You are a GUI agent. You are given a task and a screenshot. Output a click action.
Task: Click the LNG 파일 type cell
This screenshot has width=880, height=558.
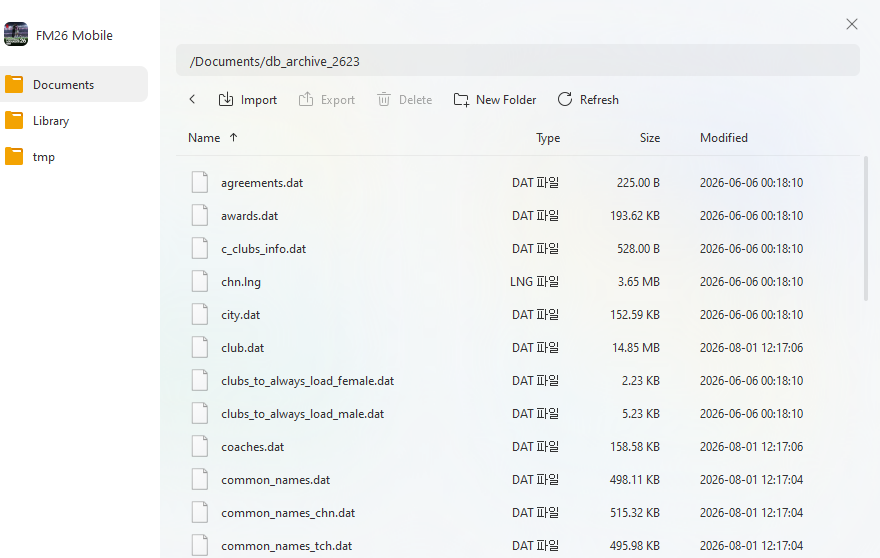534,282
